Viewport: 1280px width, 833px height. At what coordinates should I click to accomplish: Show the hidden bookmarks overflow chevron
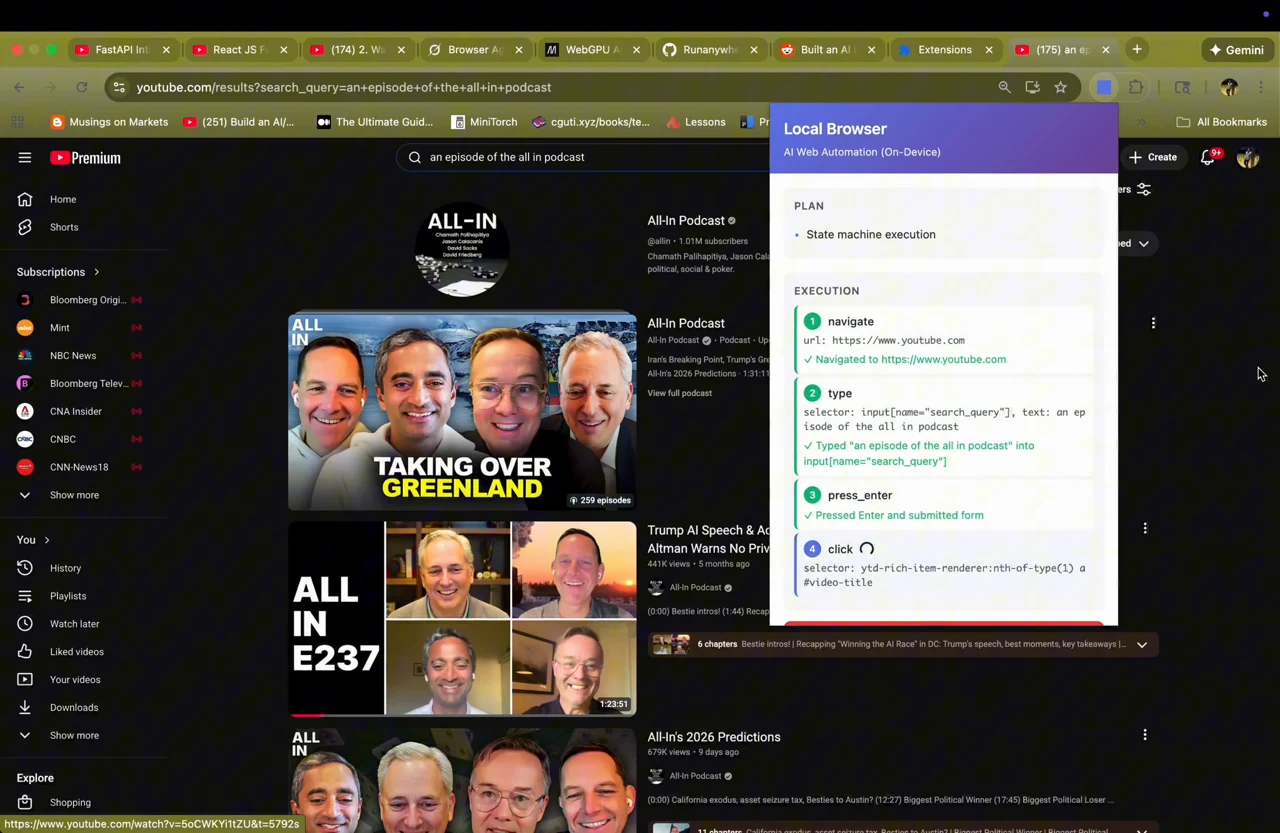[x=1141, y=122]
